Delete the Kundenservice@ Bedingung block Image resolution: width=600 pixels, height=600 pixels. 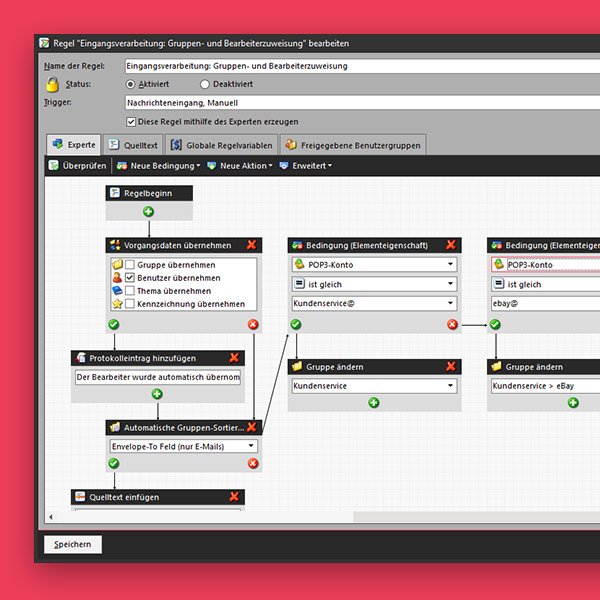(x=451, y=245)
